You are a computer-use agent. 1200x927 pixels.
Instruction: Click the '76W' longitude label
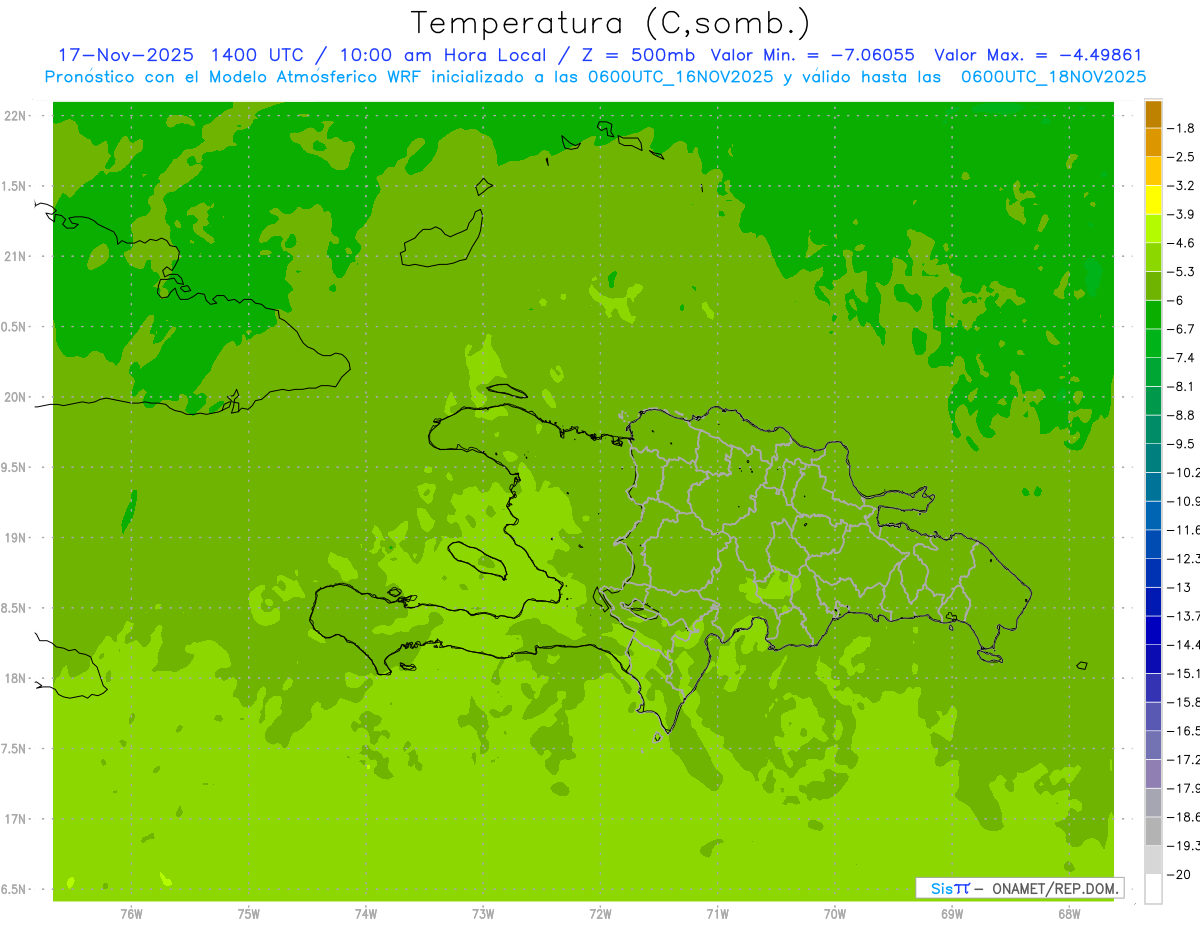coord(131,913)
